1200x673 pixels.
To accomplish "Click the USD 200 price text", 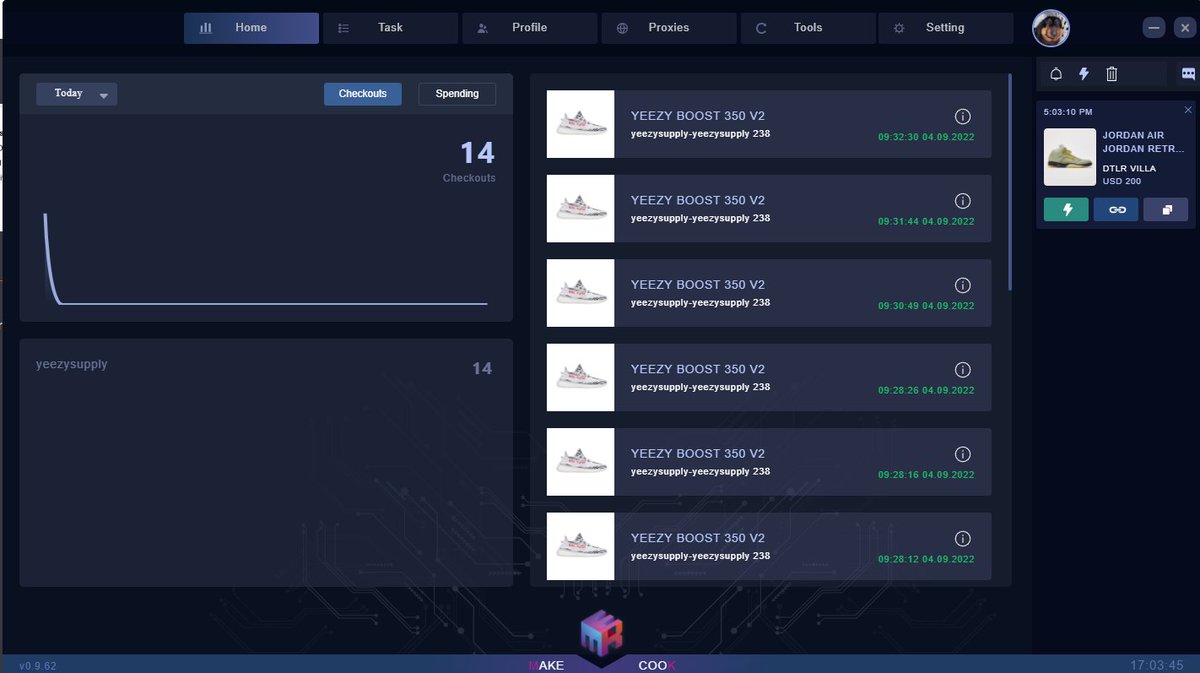I will (x=1121, y=181).
